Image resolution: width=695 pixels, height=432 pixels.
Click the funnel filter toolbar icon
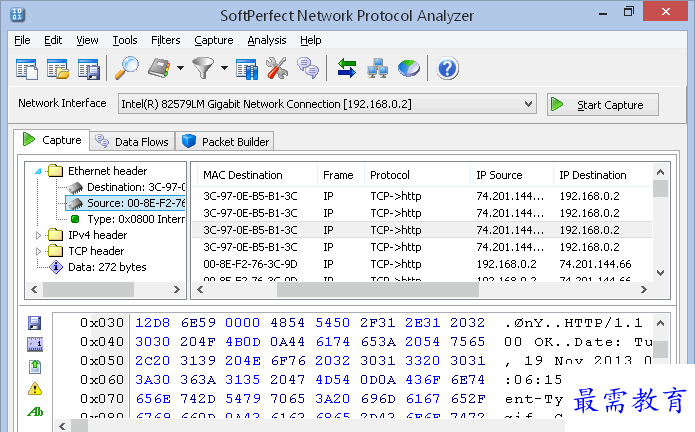(203, 68)
